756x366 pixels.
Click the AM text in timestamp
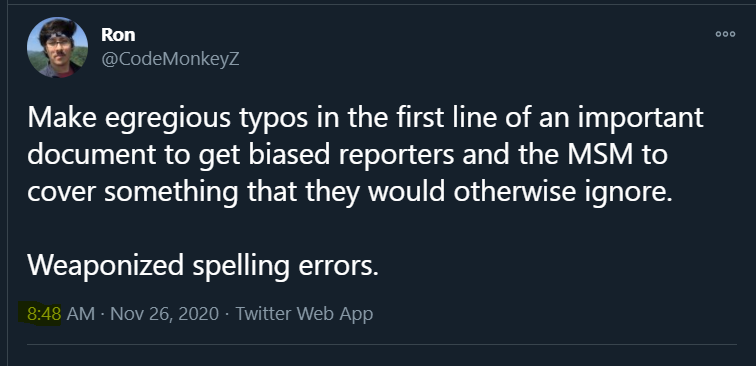tap(81, 314)
